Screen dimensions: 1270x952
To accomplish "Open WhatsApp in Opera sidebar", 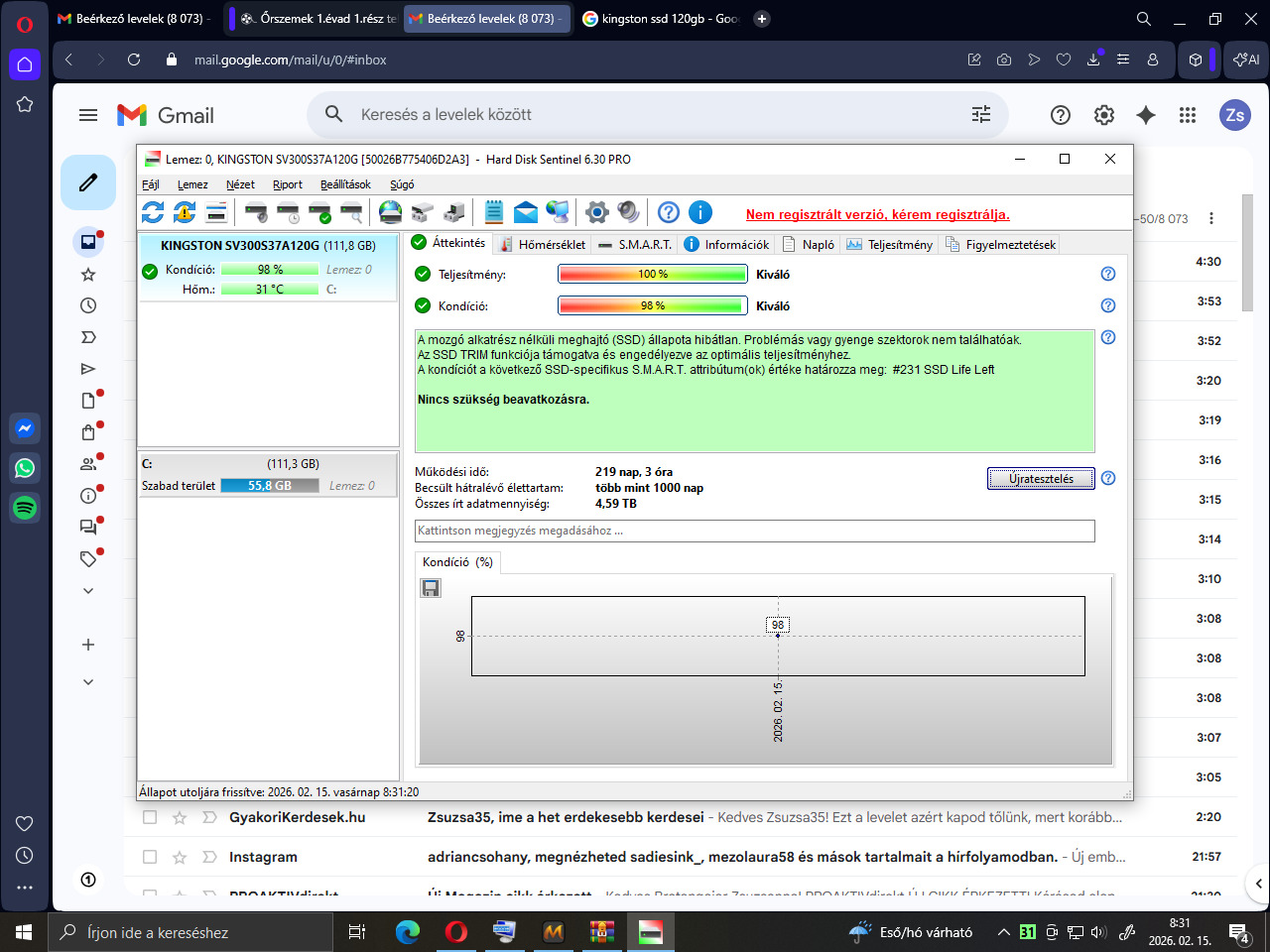I will click(25, 468).
